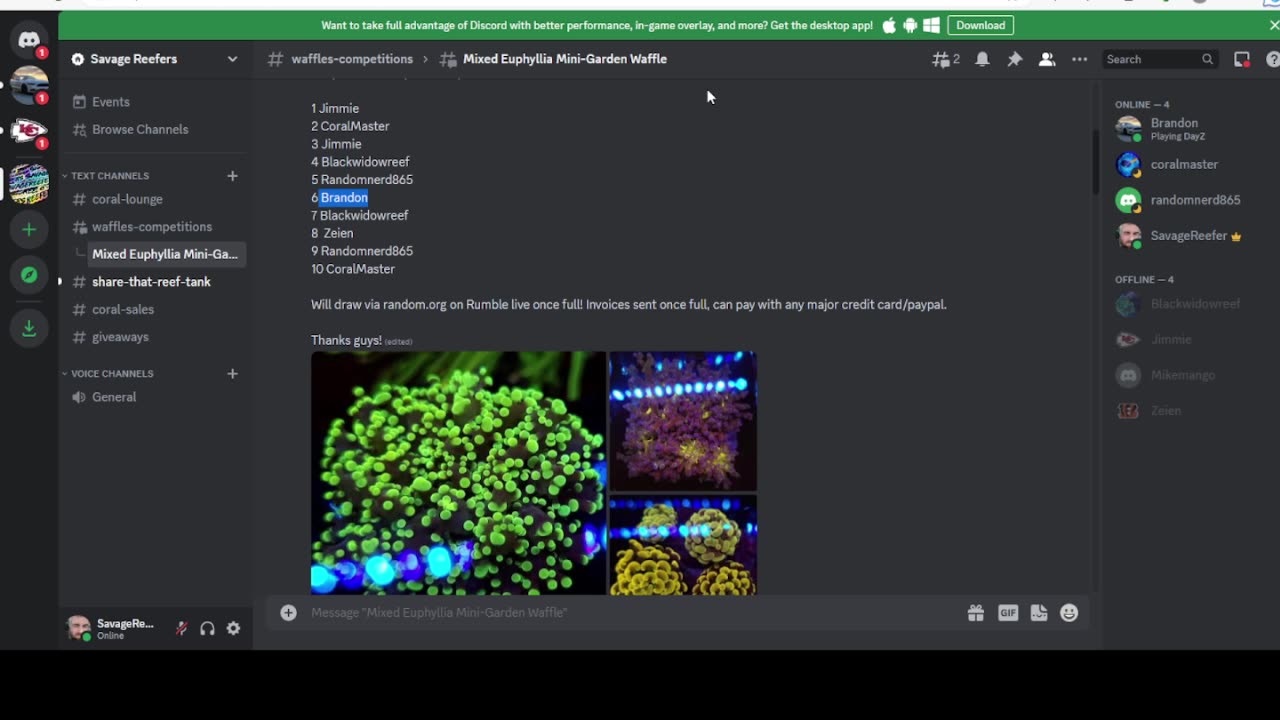Click waffles-competitions in header breadcrumb
Viewport: 1280px width, 720px height.
tap(352, 59)
